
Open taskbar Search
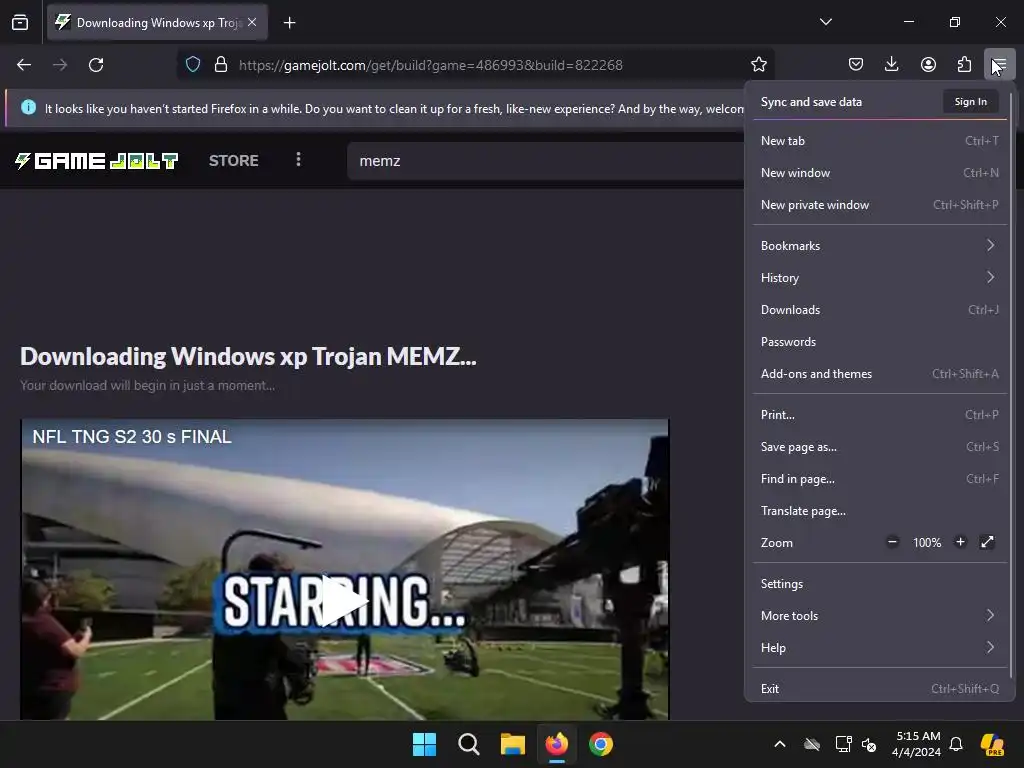468,744
